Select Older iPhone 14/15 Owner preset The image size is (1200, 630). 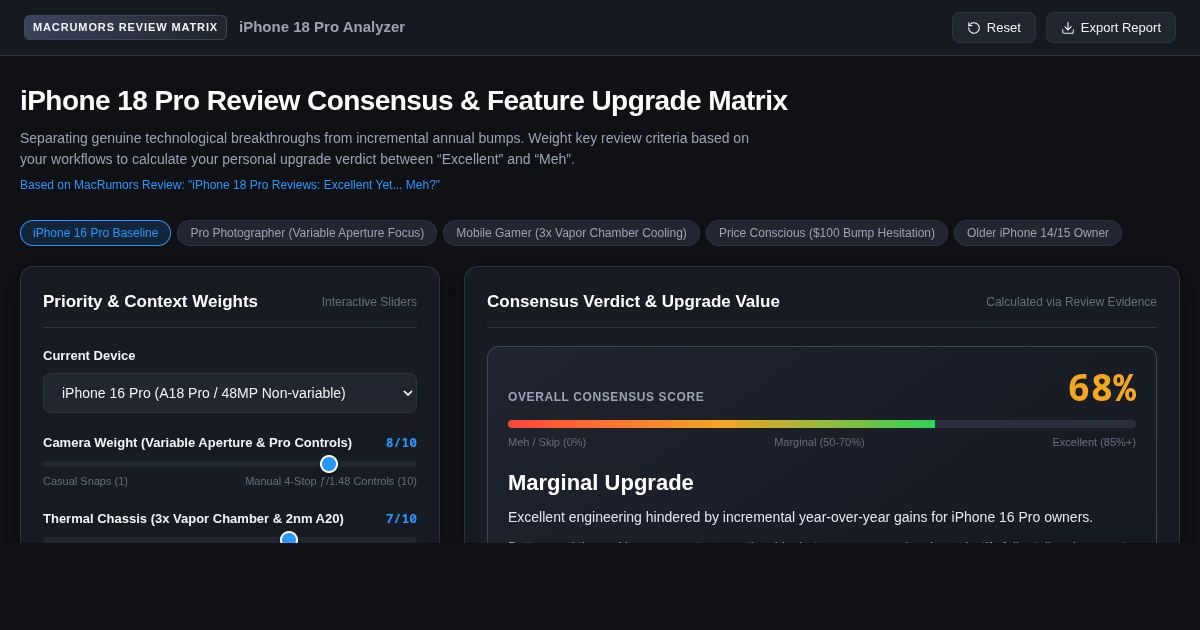click(x=1038, y=233)
